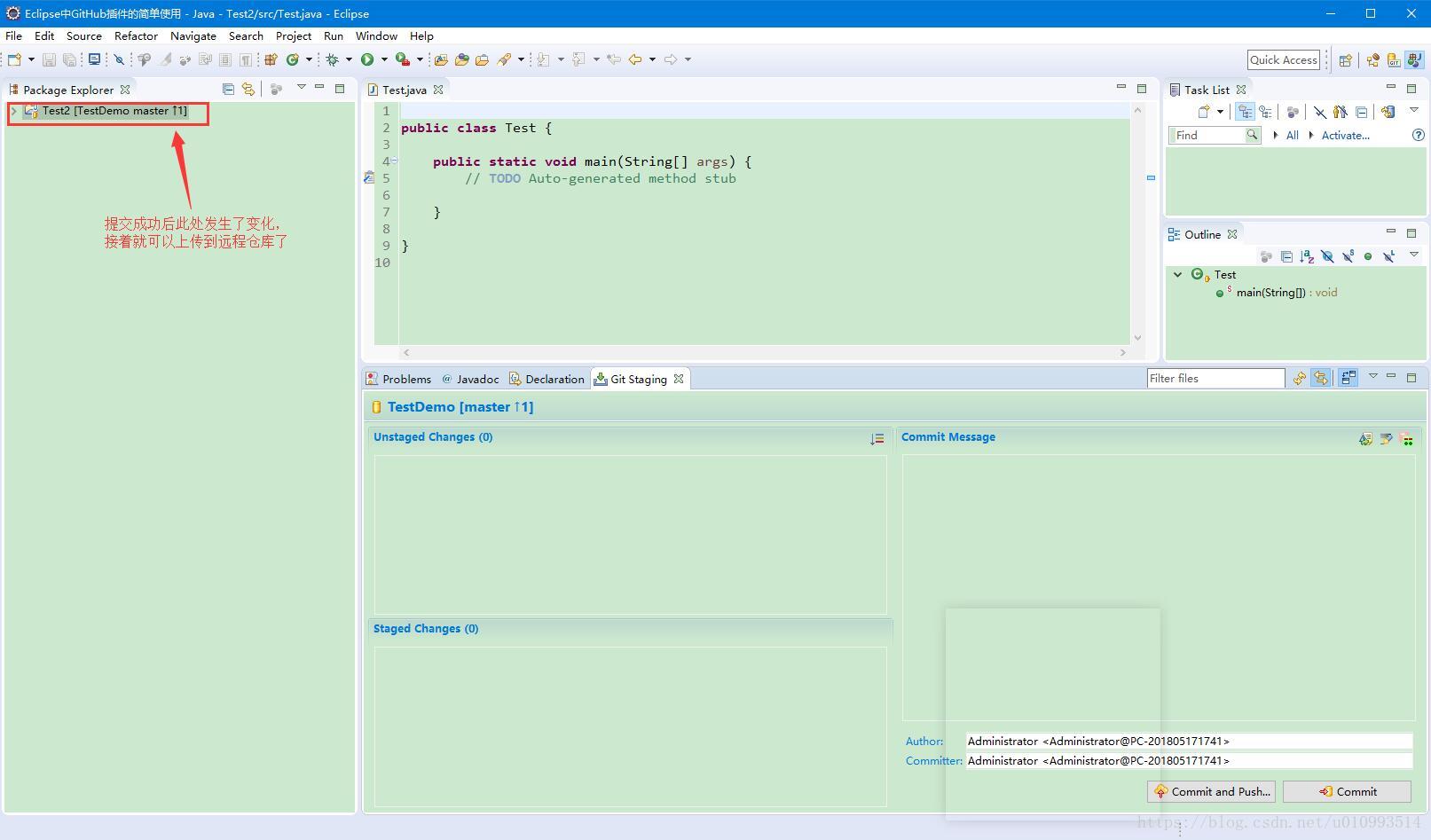This screenshot has width=1431, height=840.
Task: Click the Debug bug toolbar icon
Action: [x=332, y=59]
